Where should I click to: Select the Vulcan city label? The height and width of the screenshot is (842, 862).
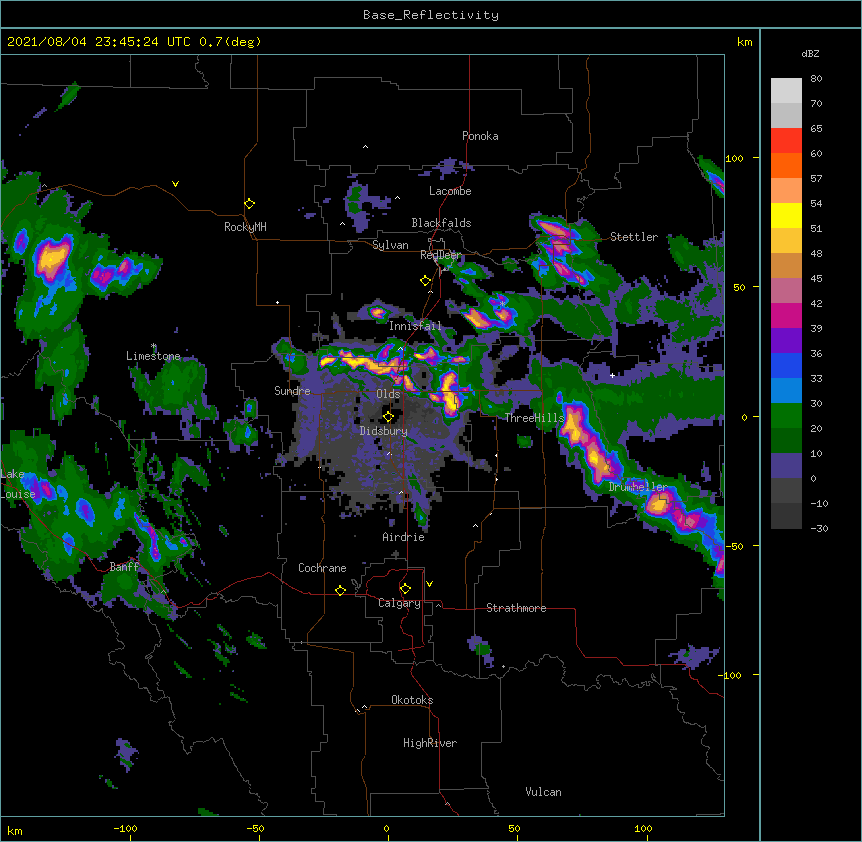click(x=543, y=792)
